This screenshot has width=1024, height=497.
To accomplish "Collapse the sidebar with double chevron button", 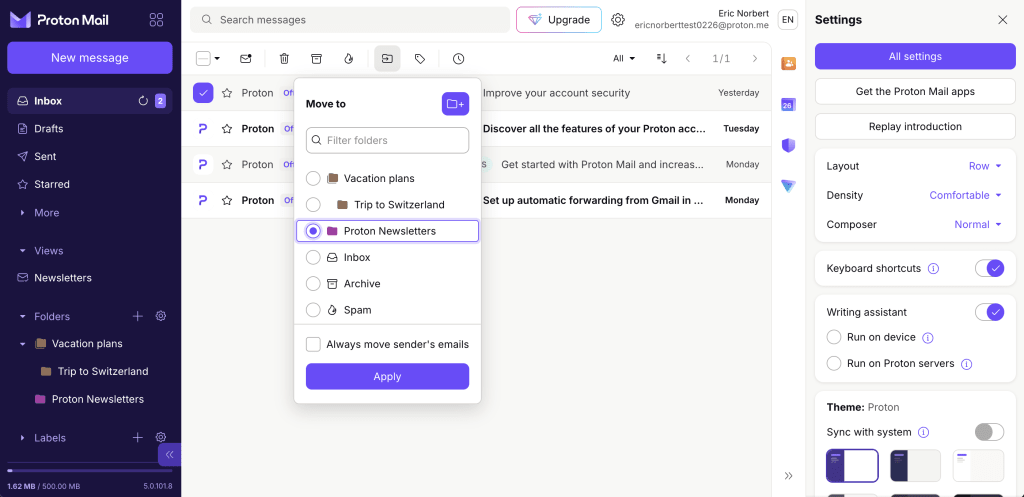I will tap(169, 454).
